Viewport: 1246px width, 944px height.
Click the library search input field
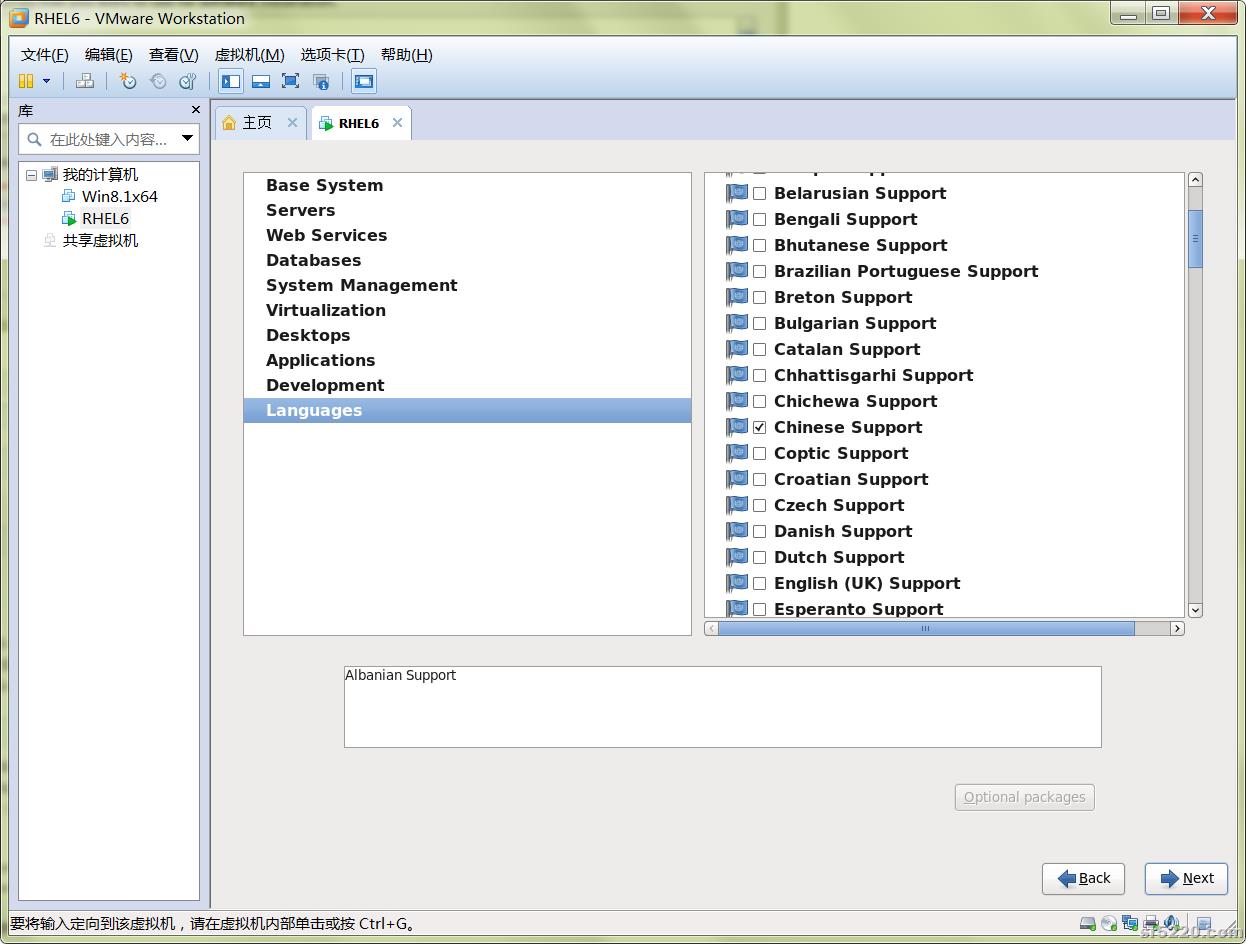click(108, 139)
